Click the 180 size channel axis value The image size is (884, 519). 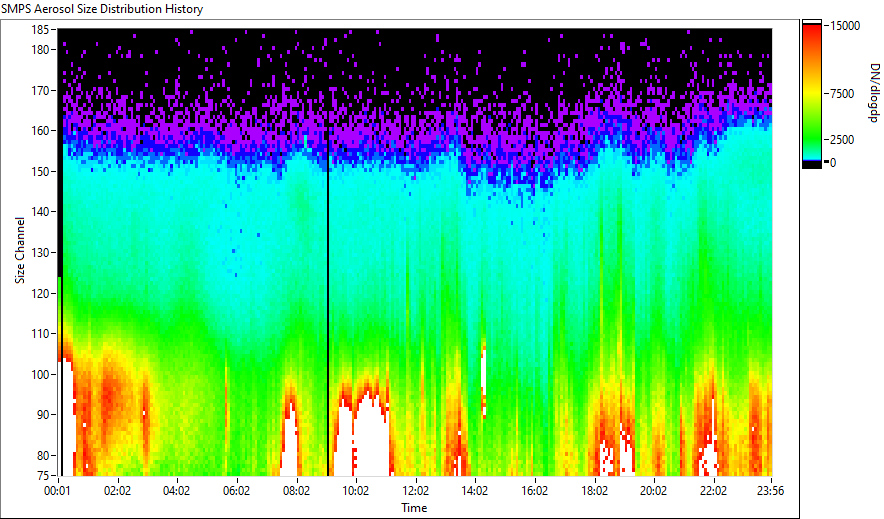[x=41, y=50]
